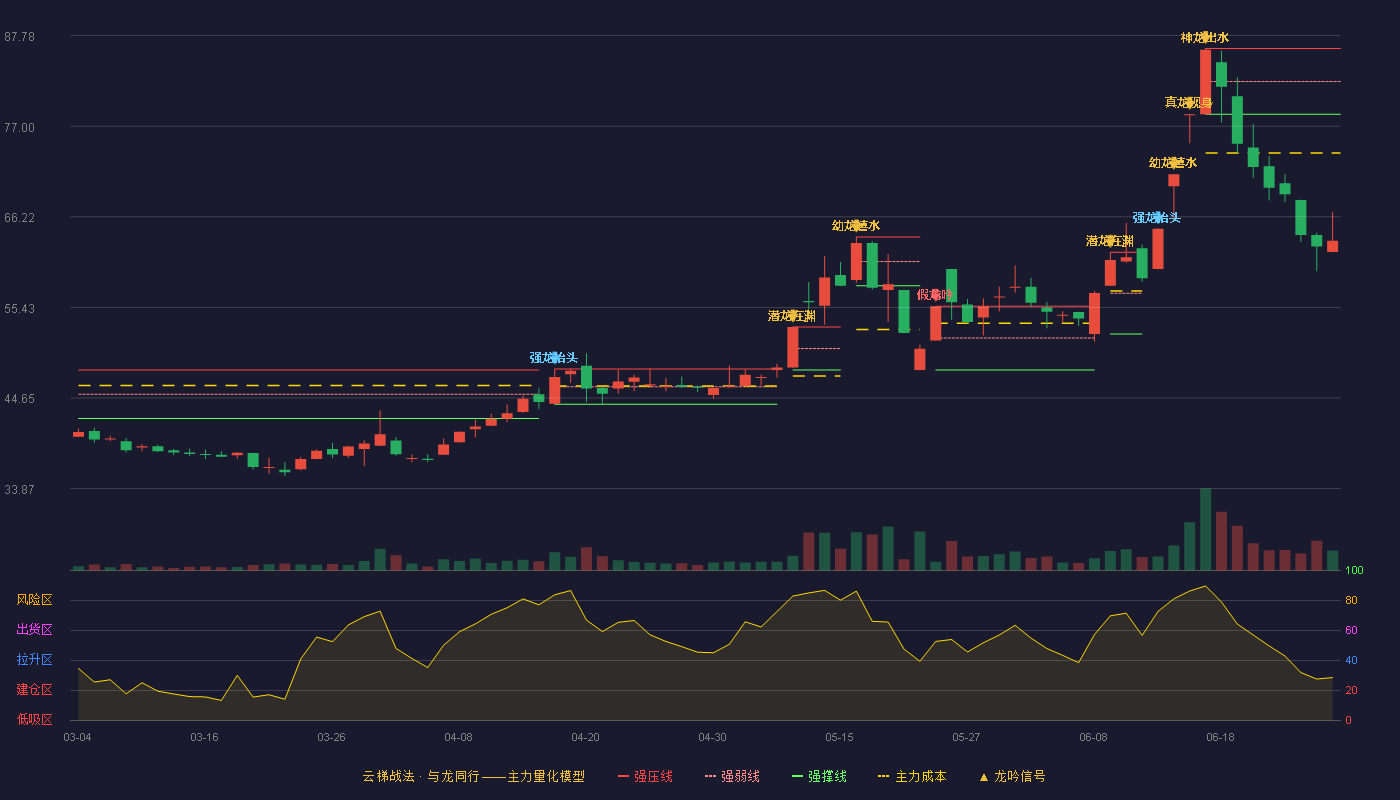This screenshot has width=1400, height=800.
Task: Click the 04-20 date axis label
Action: [585, 737]
